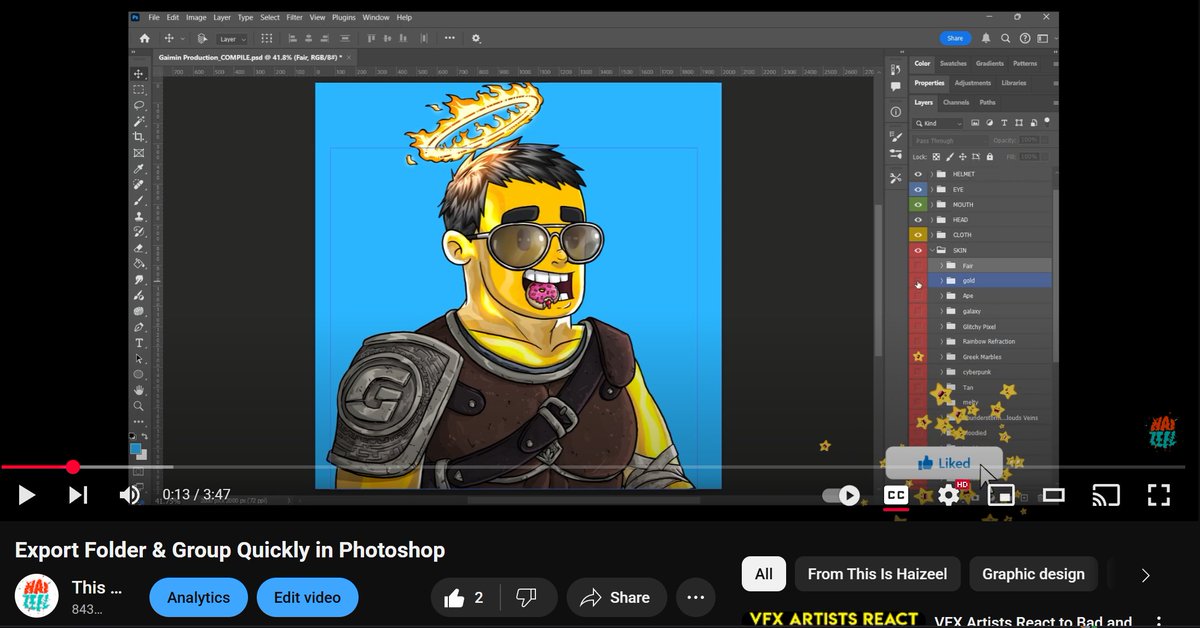Select Graphic design chip
The image size is (1200, 628).
click(x=1033, y=574)
